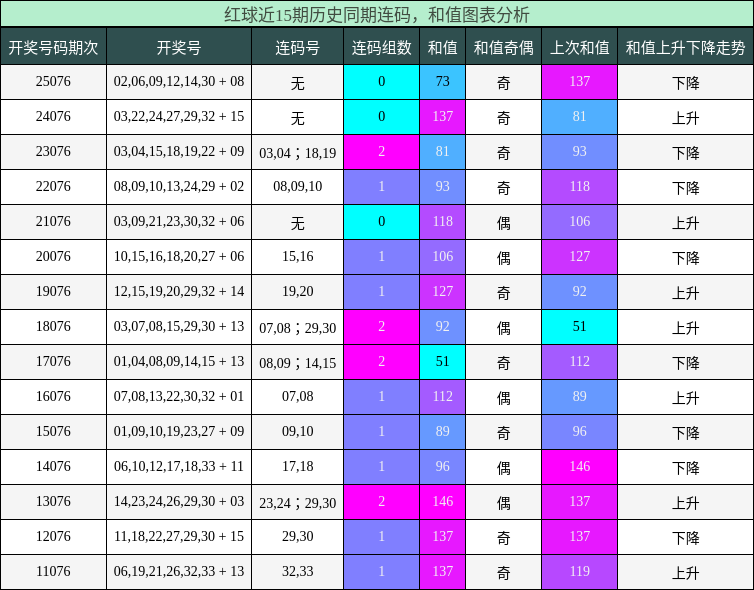Screen dimensions: 754x590
Task: Click winning numbers 08,09,10,13,24,29 + 02
Action: (x=179, y=187)
